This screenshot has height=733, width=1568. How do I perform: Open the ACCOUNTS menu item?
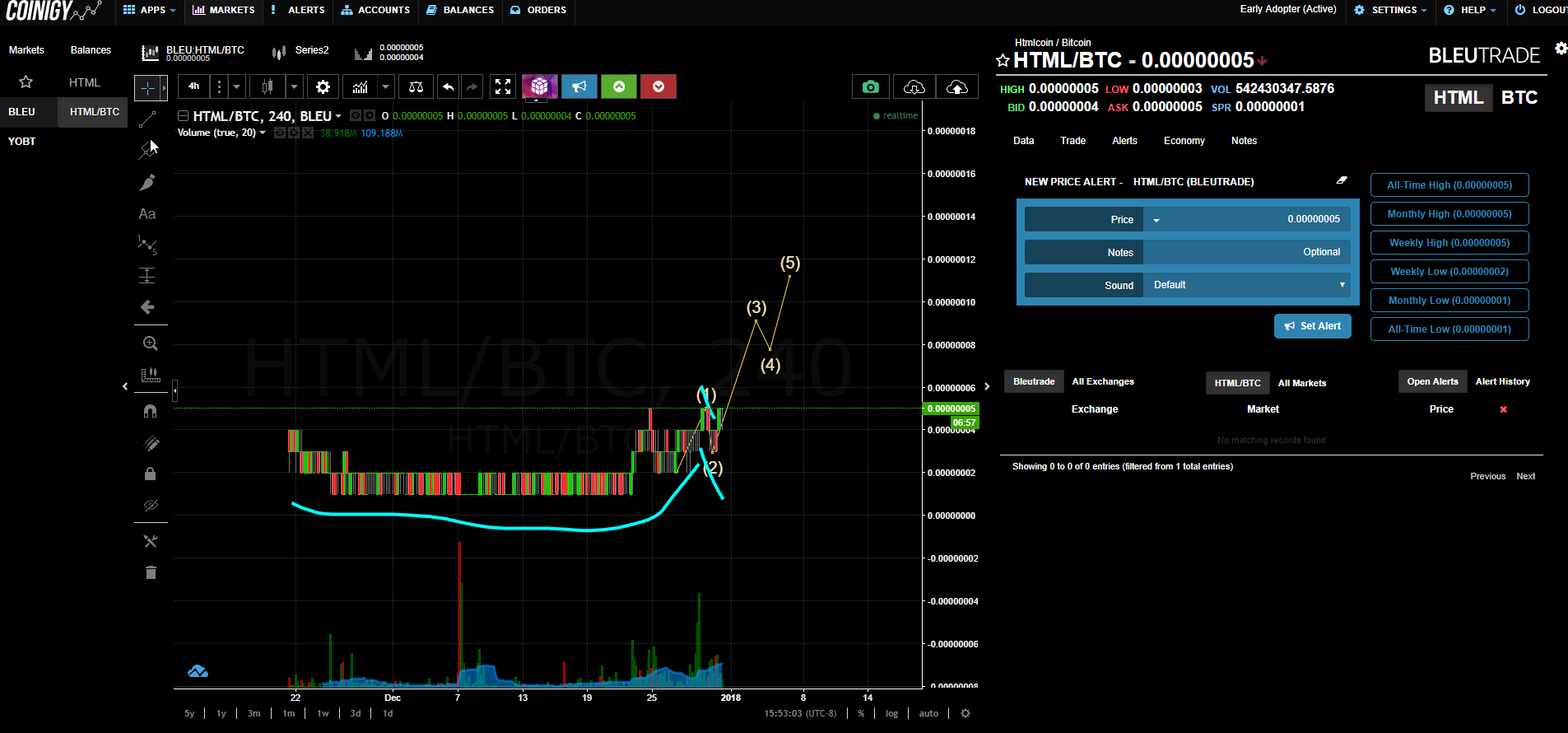click(375, 10)
